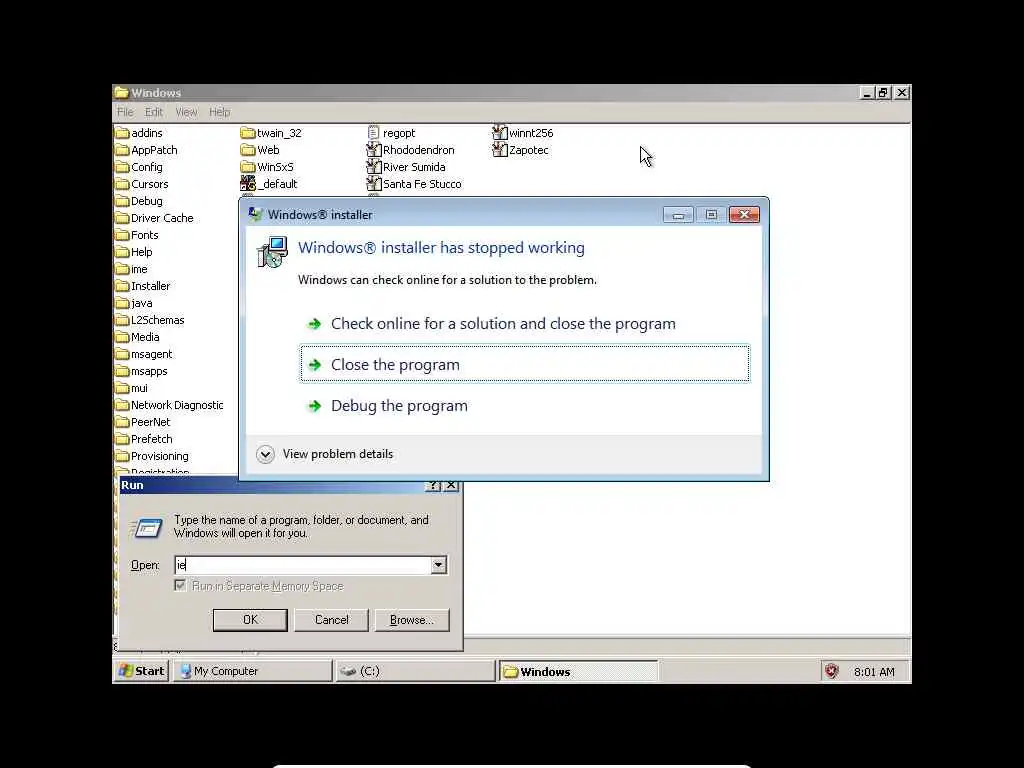
Task: Open the File menu in Windows folder
Action: pos(125,112)
